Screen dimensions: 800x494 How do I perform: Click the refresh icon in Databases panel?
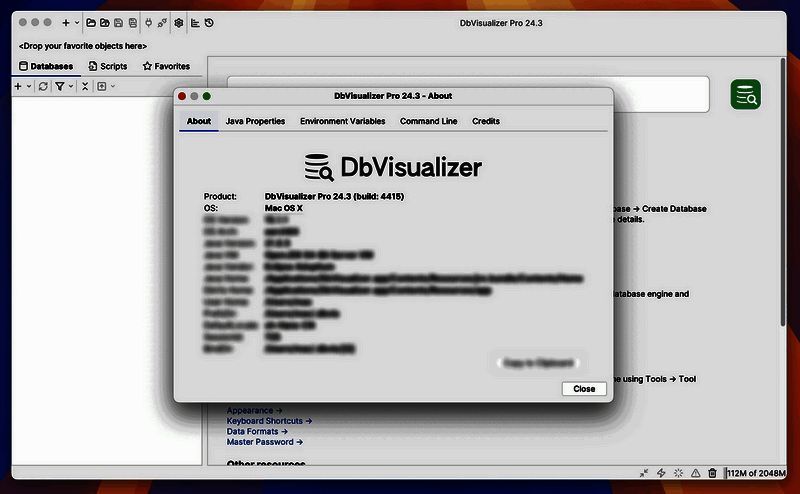(x=43, y=86)
